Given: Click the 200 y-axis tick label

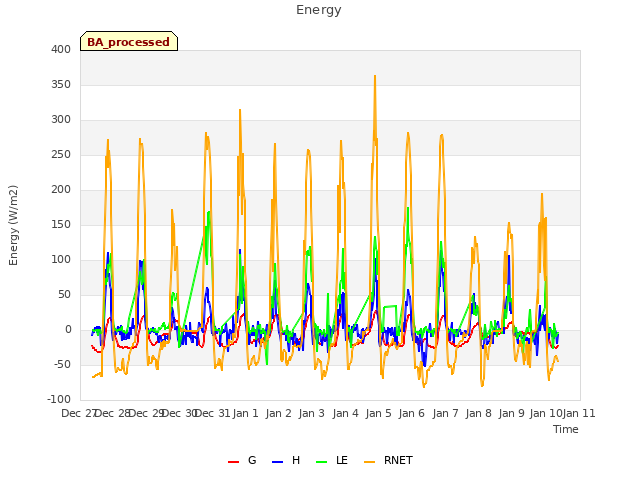Looking at the screenshot, I should 61,189.
